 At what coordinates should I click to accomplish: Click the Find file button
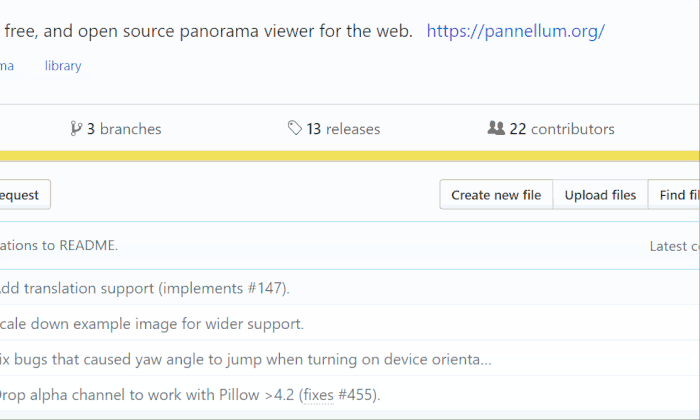point(678,195)
